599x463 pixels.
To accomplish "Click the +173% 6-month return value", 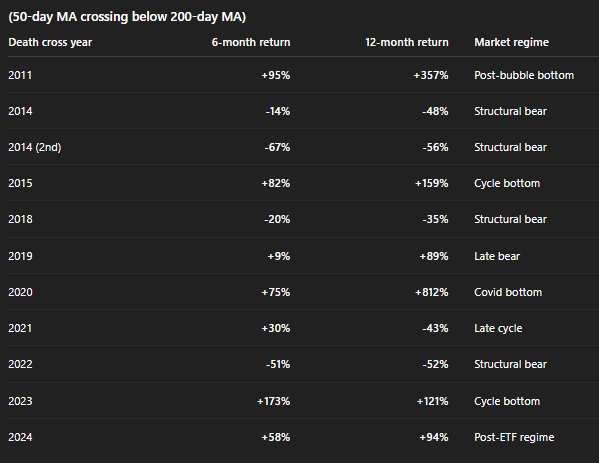I will (x=274, y=401).
